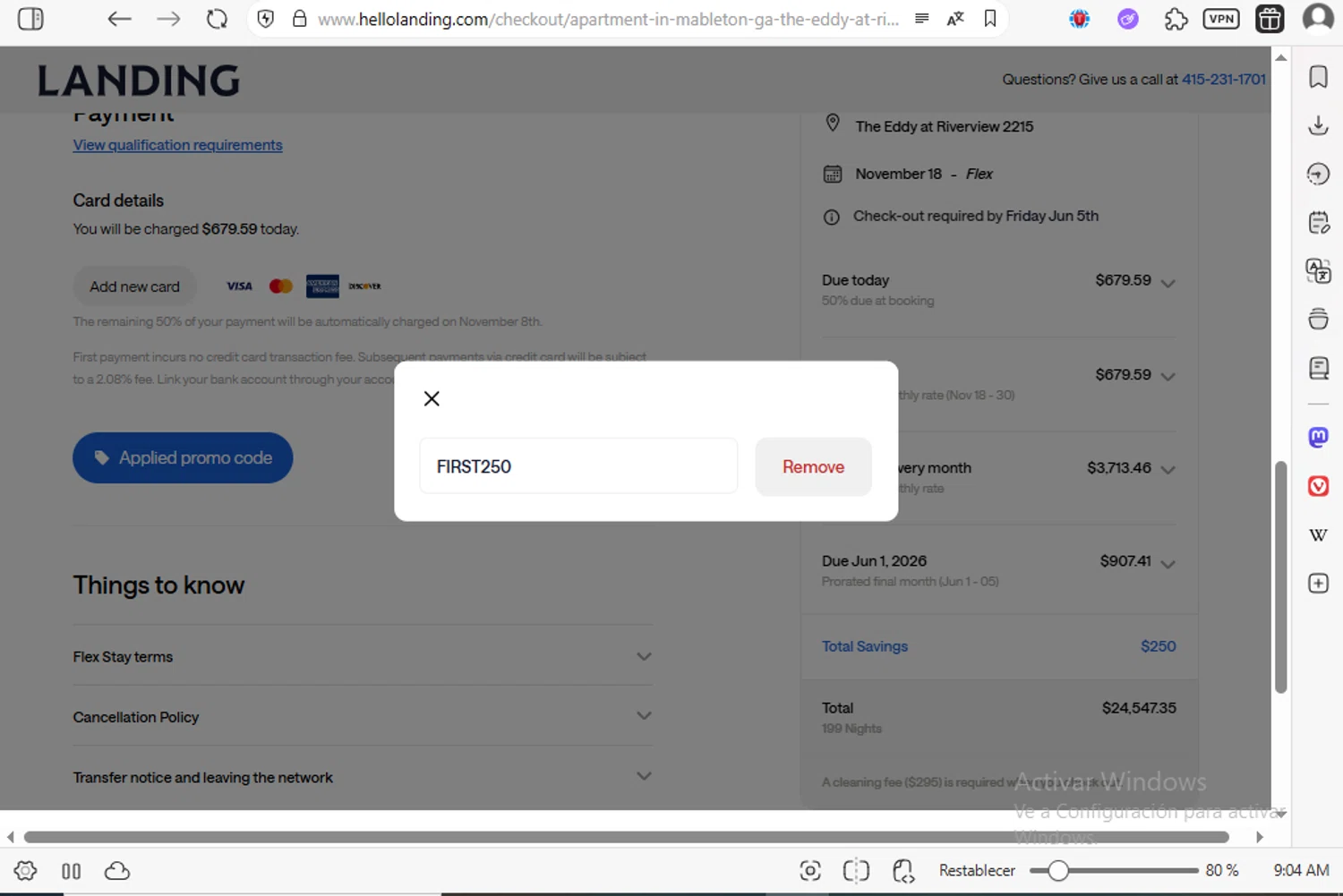Open the window panel icon in sidebar
Image resolution: width=1343 pixels, height=896 pixels.
(x=1318, y=319)
